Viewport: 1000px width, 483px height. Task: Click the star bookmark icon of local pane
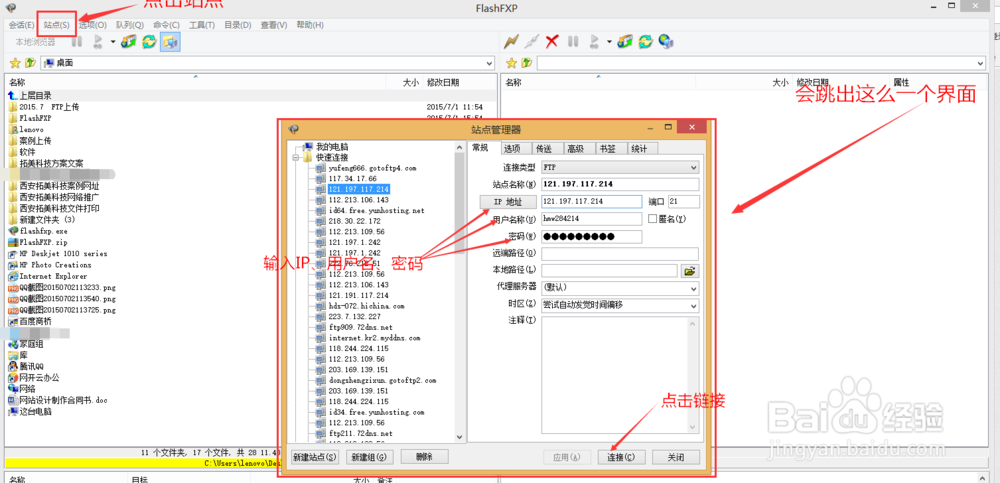[15, 63]
